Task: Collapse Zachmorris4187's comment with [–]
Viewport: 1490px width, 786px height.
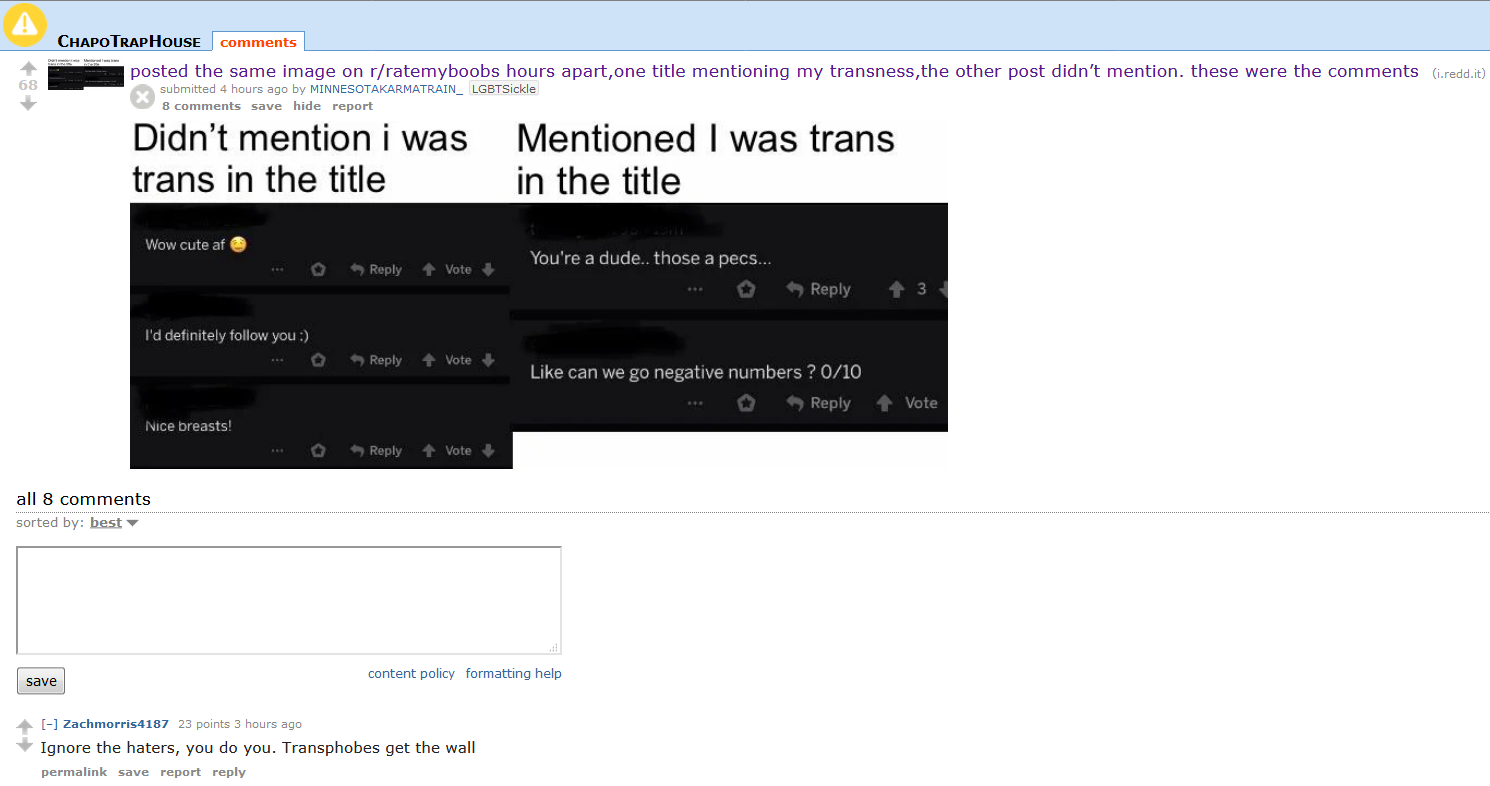Action: tap(49, 724)
